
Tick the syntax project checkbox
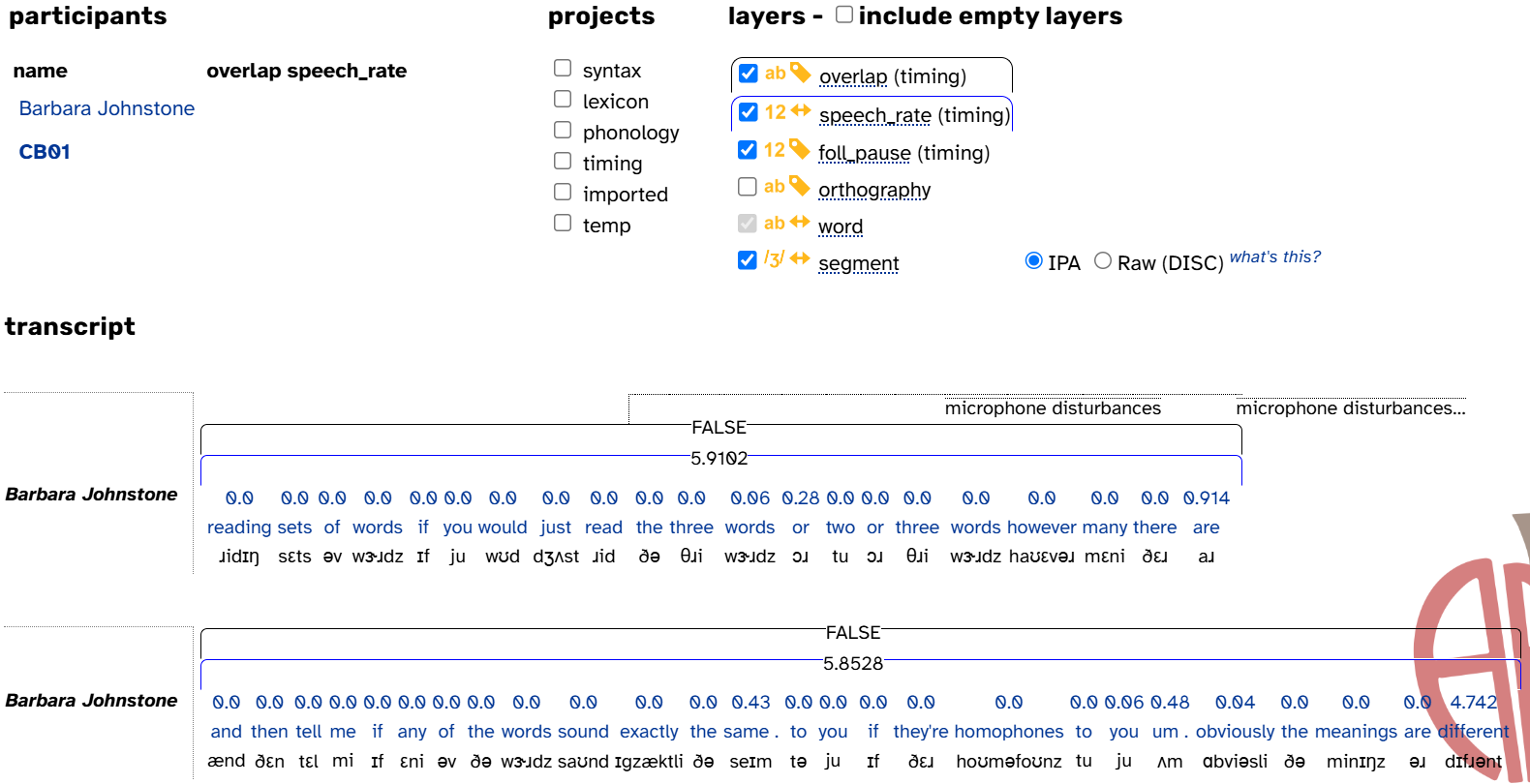[563, 68]
